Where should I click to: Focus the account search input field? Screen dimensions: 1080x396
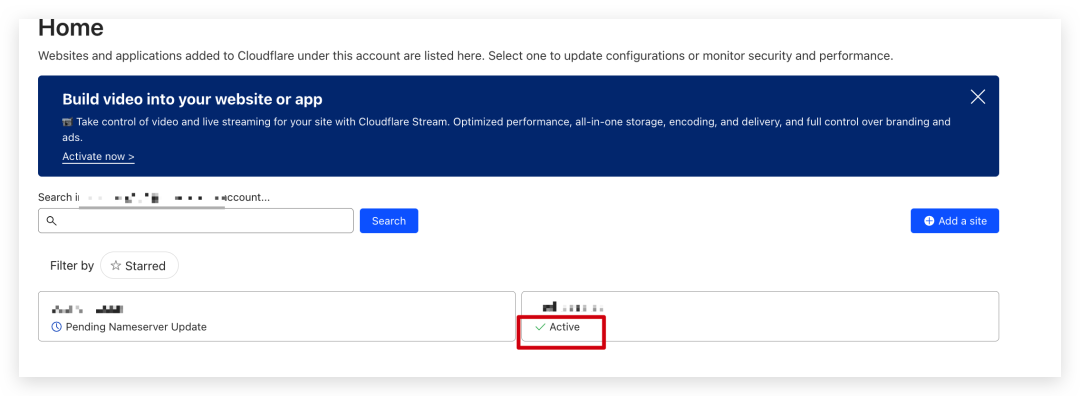coord(196,221)
